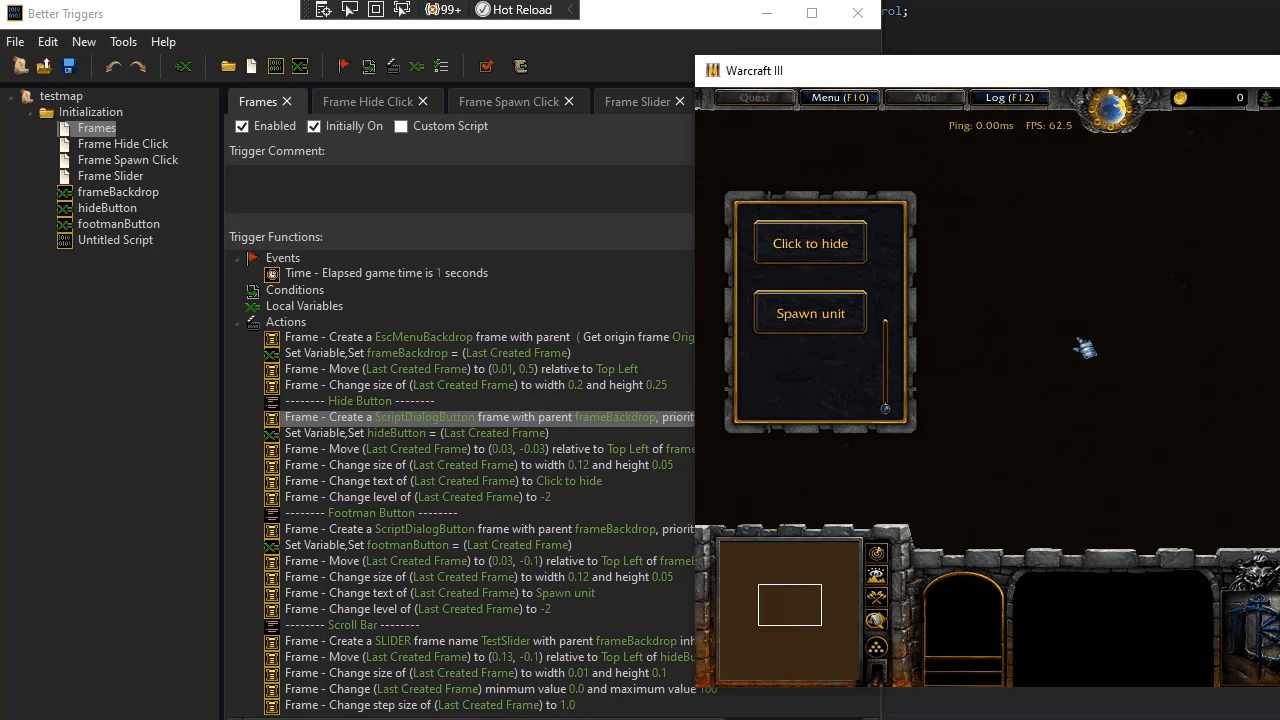Click the crossed axes ally color icon in Warcraft III
The height and width of the screenshot is (720, 1280).
(x=877, y=597)
